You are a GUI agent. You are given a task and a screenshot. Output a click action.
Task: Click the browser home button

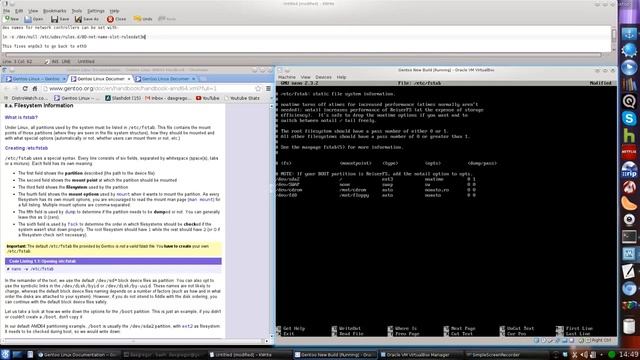click(35, 88)
